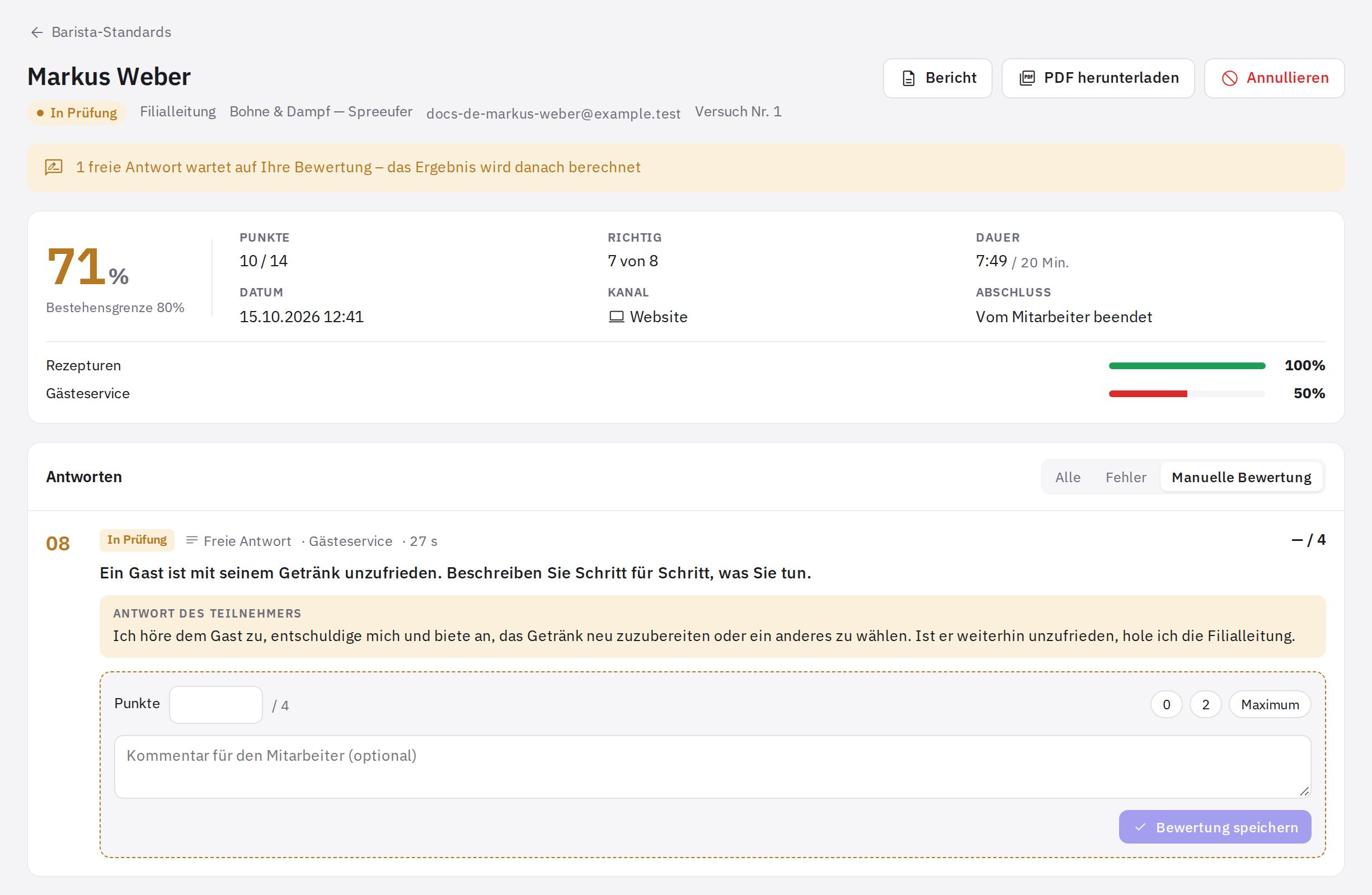Click the laptop icon beside Website
This screenshot has width=1372, height=895.
point(616,317)
